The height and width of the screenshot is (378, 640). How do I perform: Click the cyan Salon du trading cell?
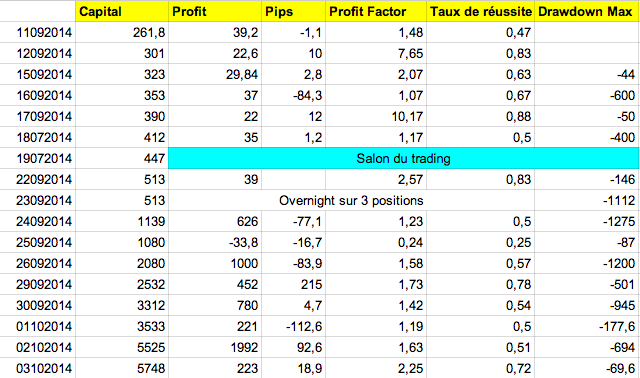coord(404,158)
